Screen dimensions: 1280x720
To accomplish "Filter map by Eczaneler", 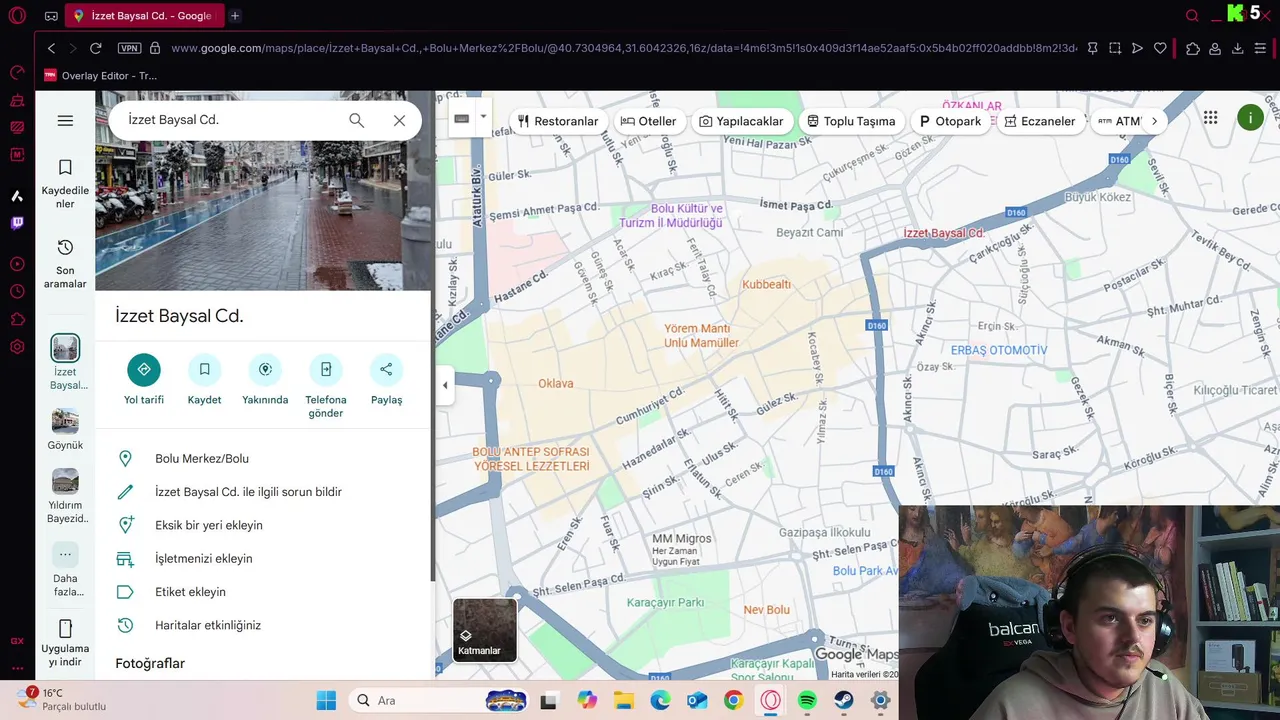I will [x=1040, y=121].
